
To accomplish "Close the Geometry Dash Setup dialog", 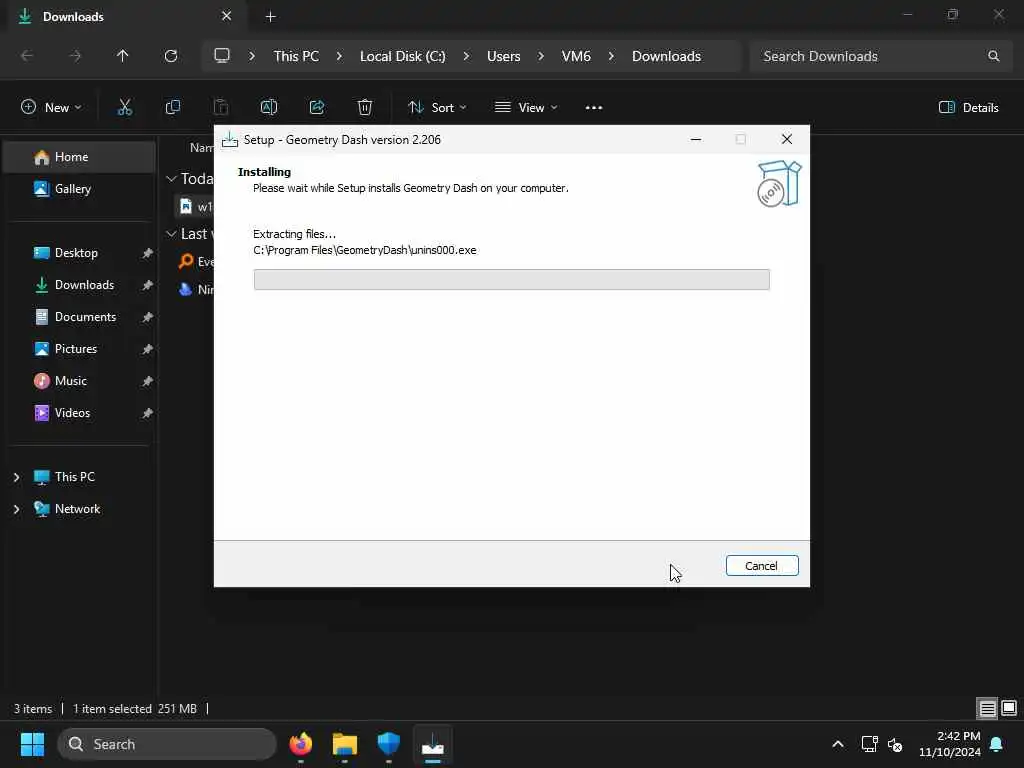I will coord(786,139).
